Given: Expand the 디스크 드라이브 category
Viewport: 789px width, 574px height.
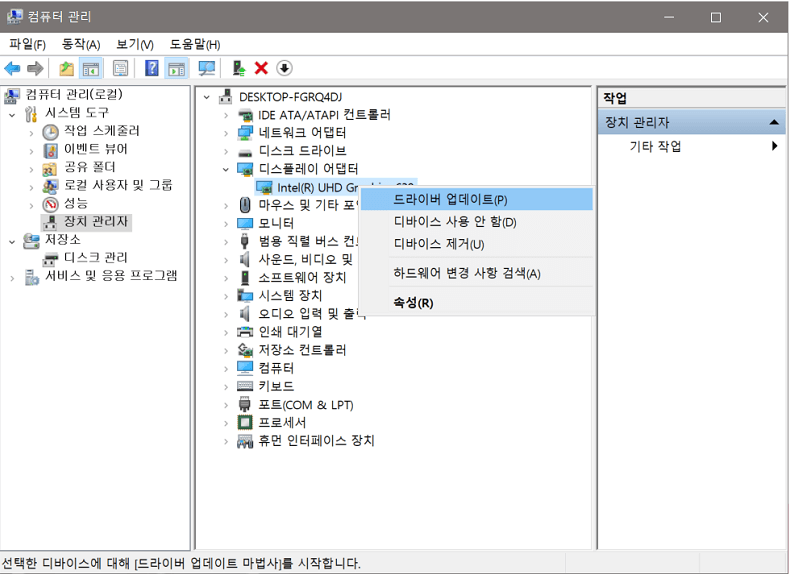Looking at the screenshot, I should tap(226, 151).
